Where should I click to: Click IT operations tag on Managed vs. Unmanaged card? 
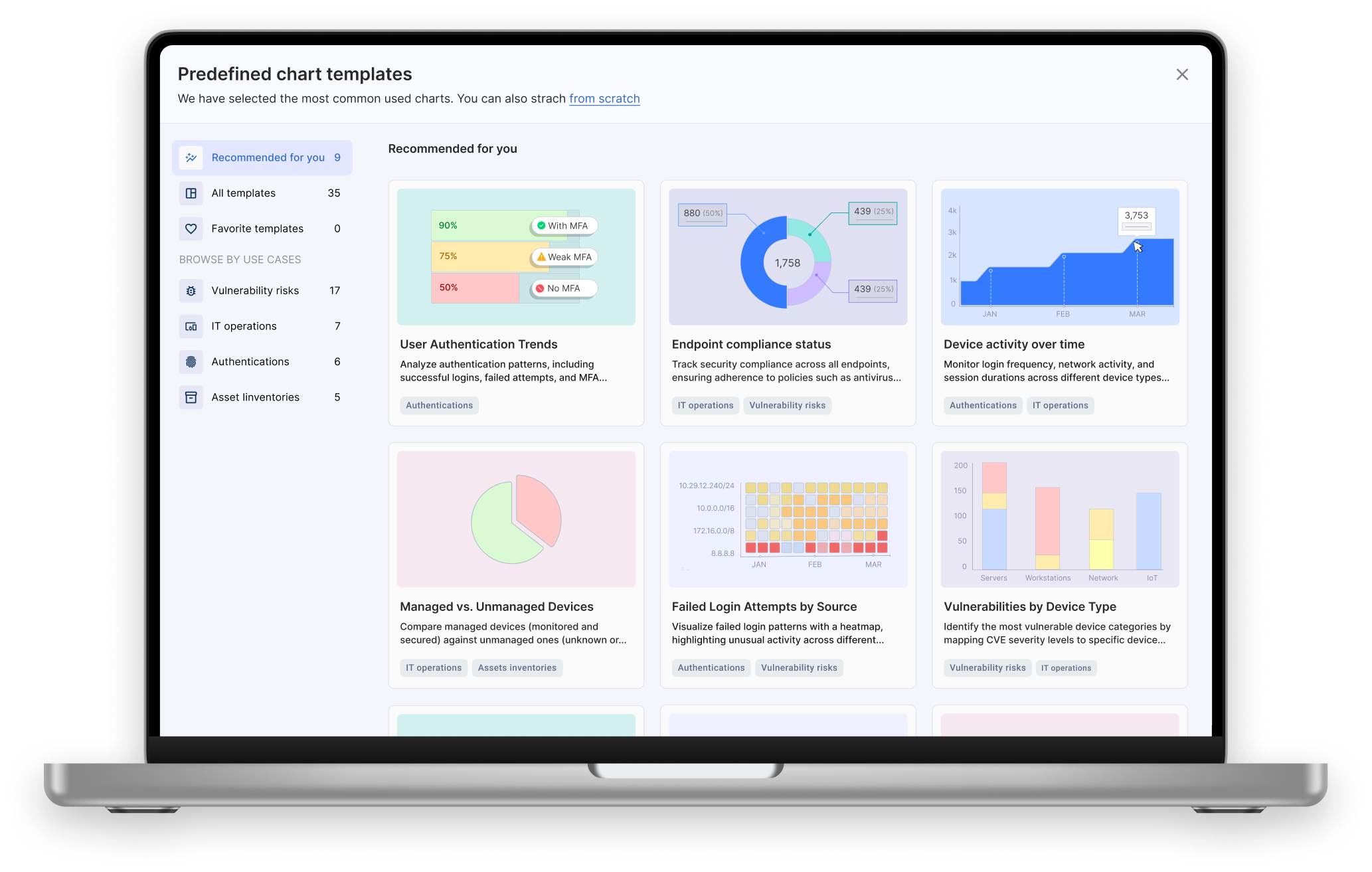(x=434, y=667)
